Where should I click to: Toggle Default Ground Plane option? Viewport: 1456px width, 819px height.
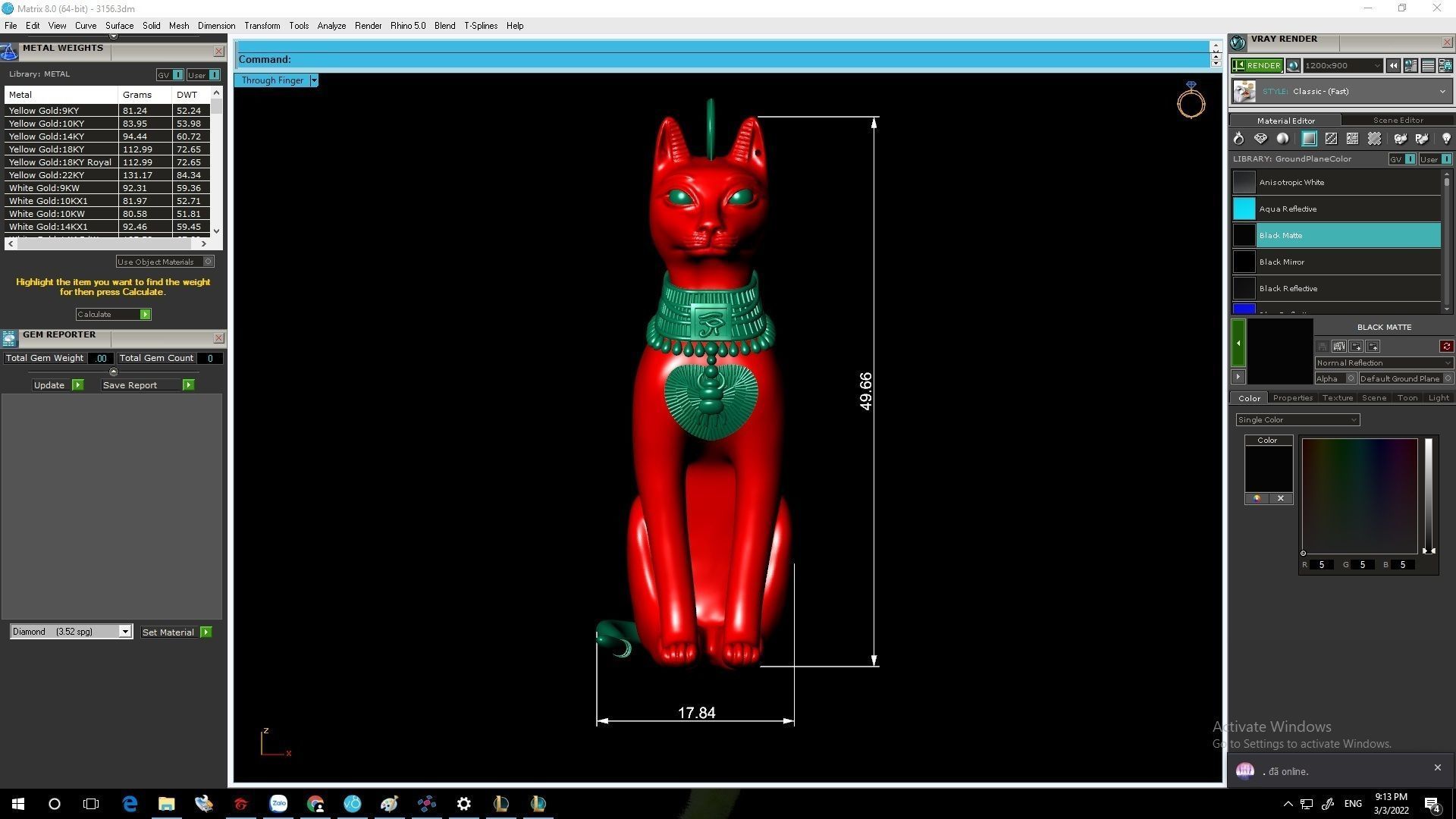[x=1405, y=378]
